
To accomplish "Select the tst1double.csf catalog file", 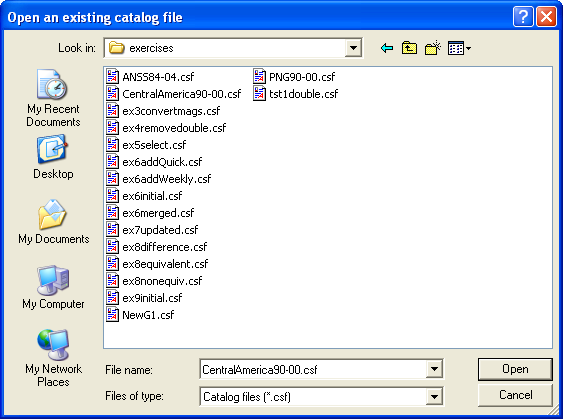I will click(296, 94).
